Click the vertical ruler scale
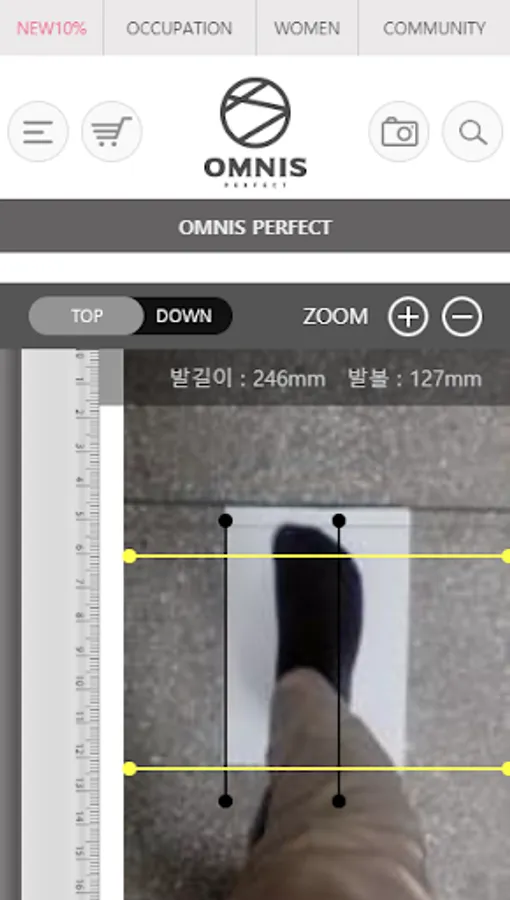510x900 pixels. pos(87,624)
